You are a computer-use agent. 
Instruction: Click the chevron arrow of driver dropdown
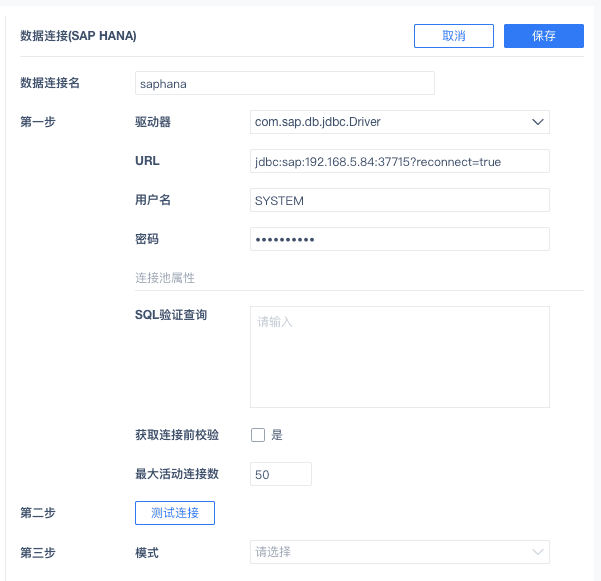click(x=538, y=122)
